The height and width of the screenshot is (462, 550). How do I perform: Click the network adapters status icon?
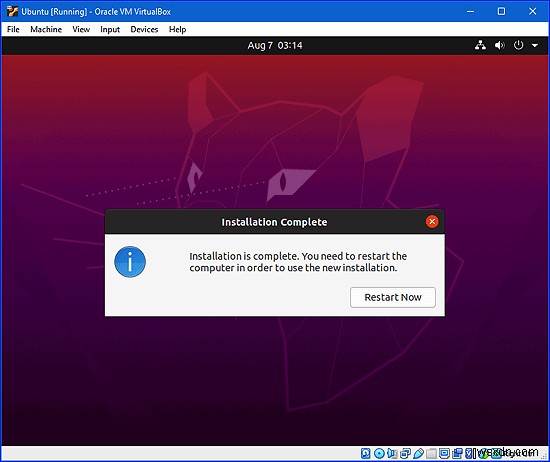point(405,453)
